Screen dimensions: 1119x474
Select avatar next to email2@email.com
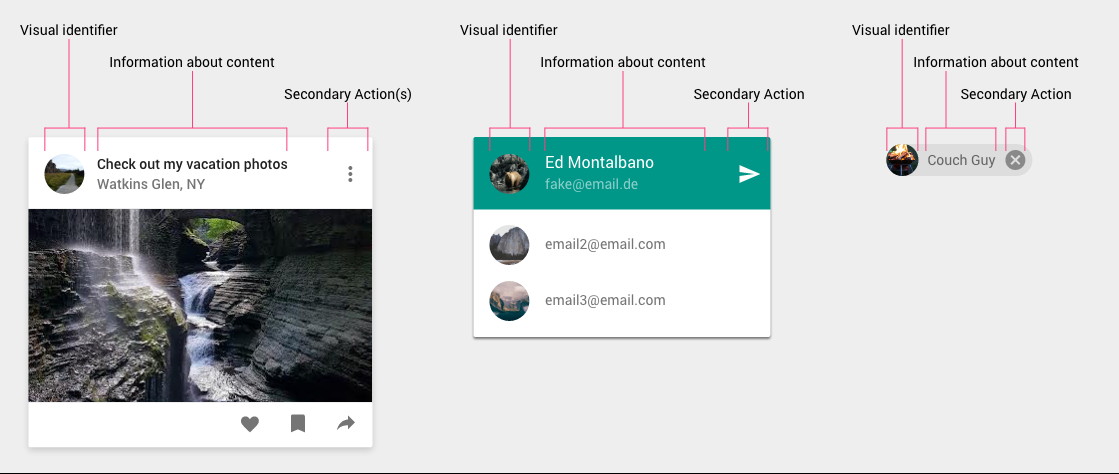click(x=510, y=245)
